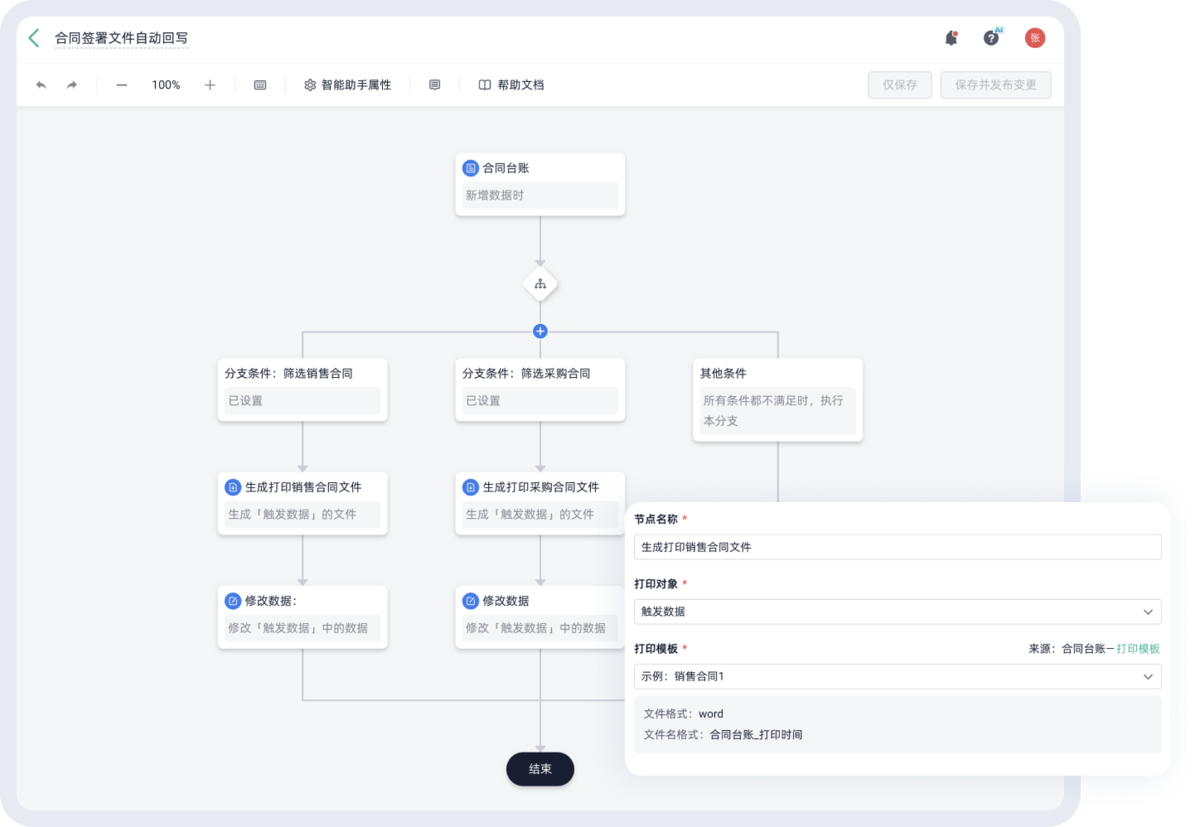Viewport: 1200px width, 827px height.
Task: Select the 合同台账 trigger node icon
Action: (470, 168)
